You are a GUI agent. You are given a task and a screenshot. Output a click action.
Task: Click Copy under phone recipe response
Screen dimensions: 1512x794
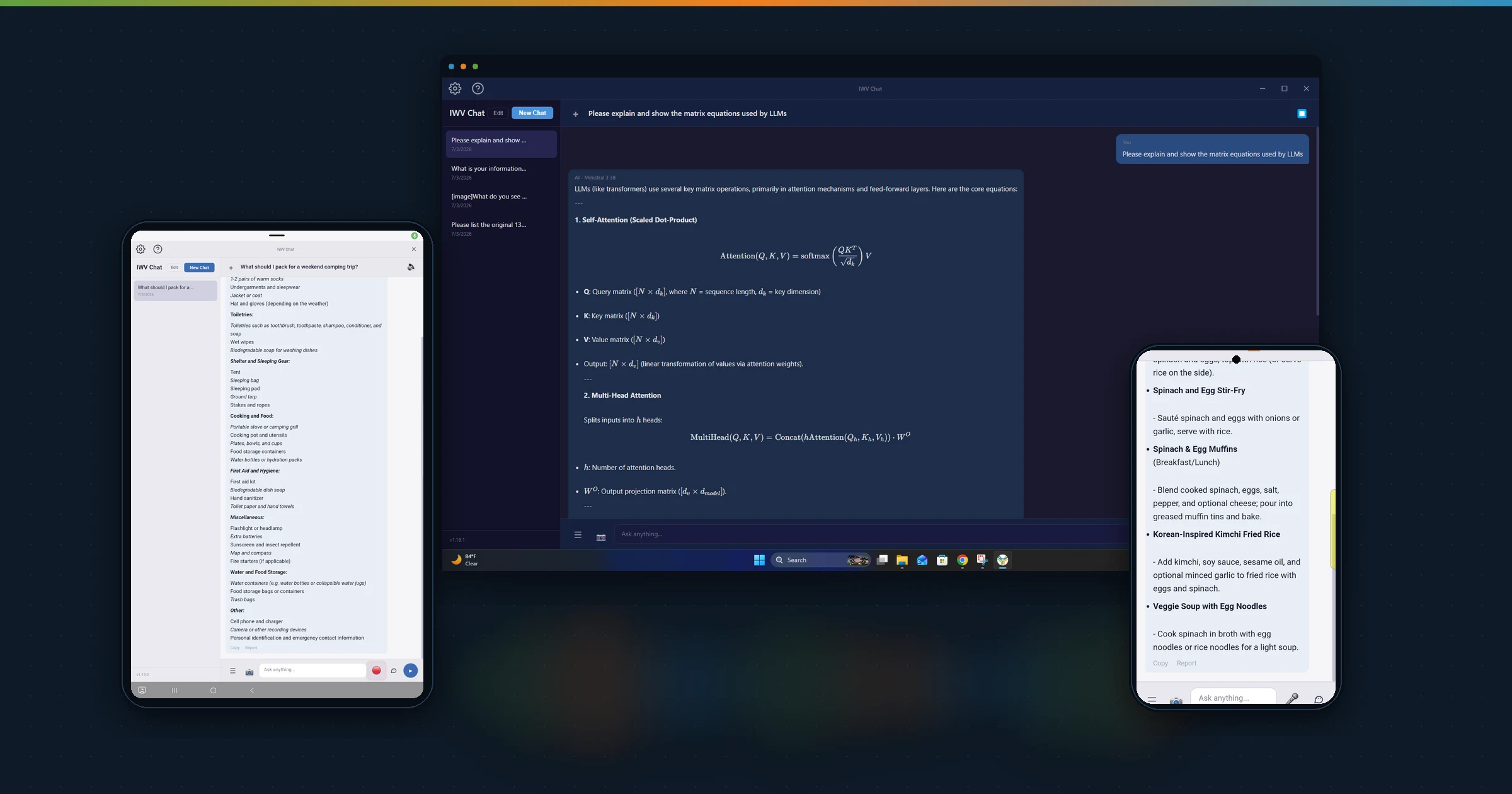tap(1160, 664)
